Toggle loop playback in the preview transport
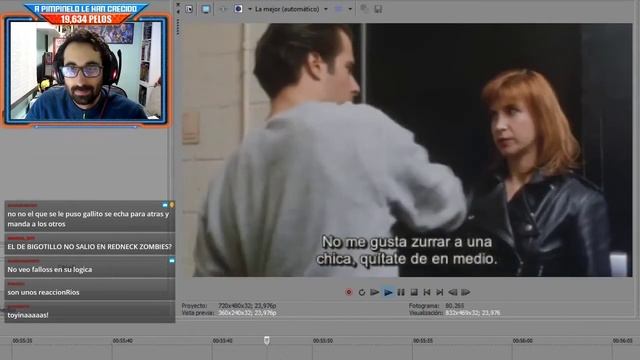The image size is (640, 360). click(x=362, y=292)
